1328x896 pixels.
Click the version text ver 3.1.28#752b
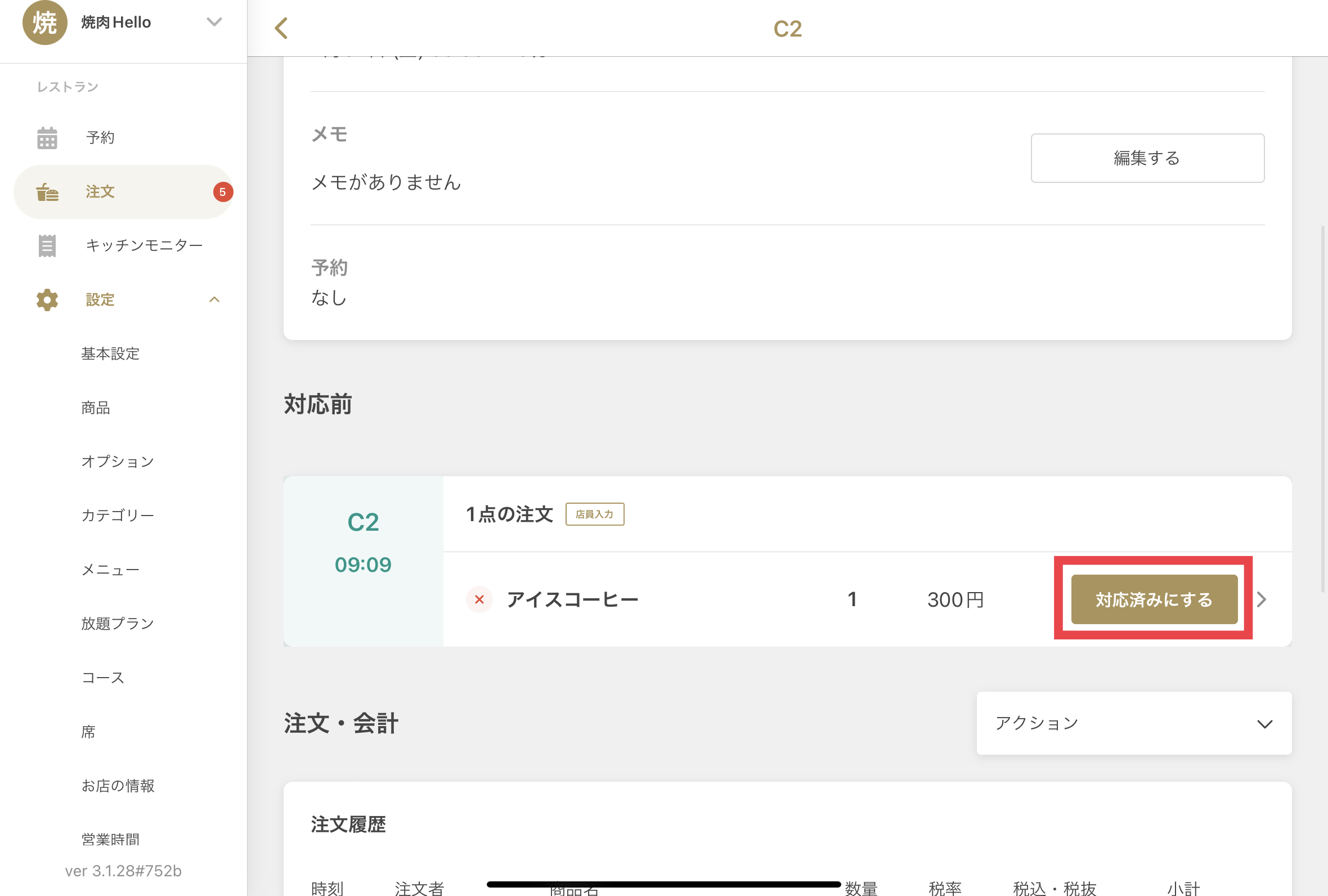pyautogui.click(x=123, y=871)
